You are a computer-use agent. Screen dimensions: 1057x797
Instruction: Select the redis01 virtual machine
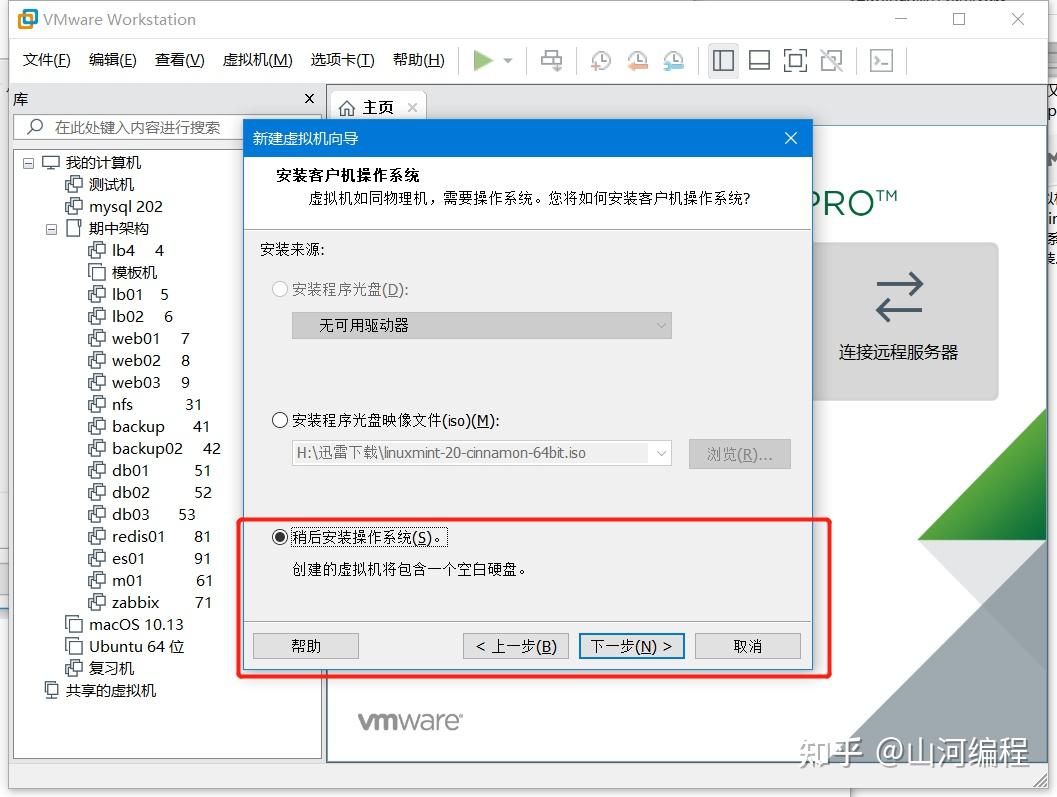point(150,537)
